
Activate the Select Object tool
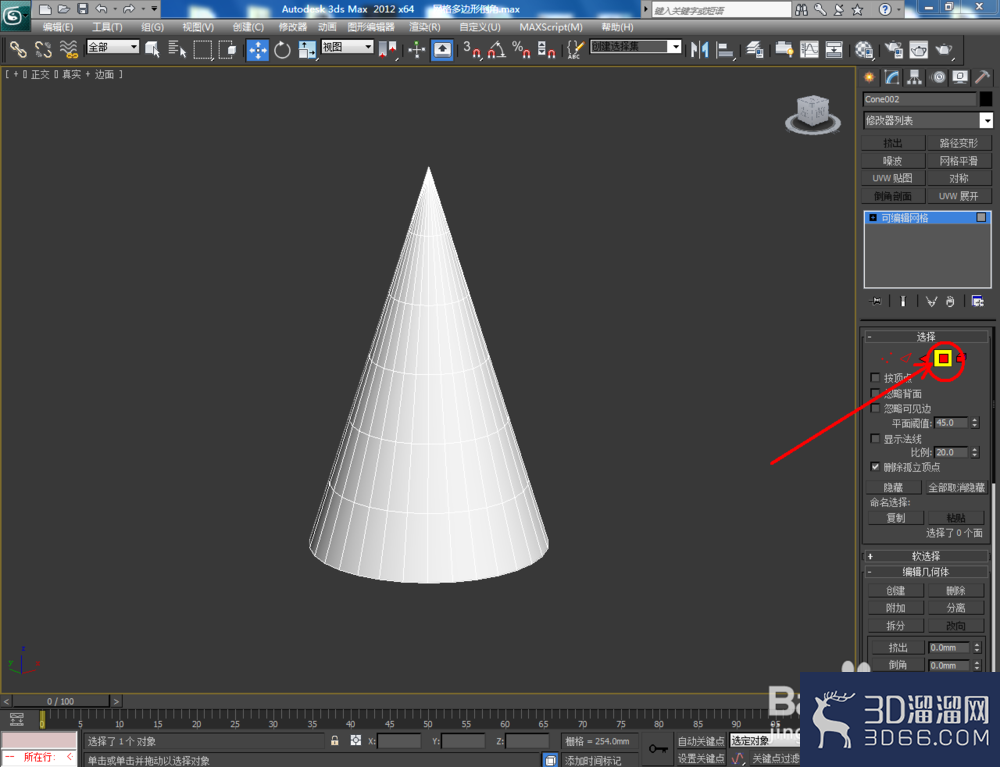tap(152, 49)
